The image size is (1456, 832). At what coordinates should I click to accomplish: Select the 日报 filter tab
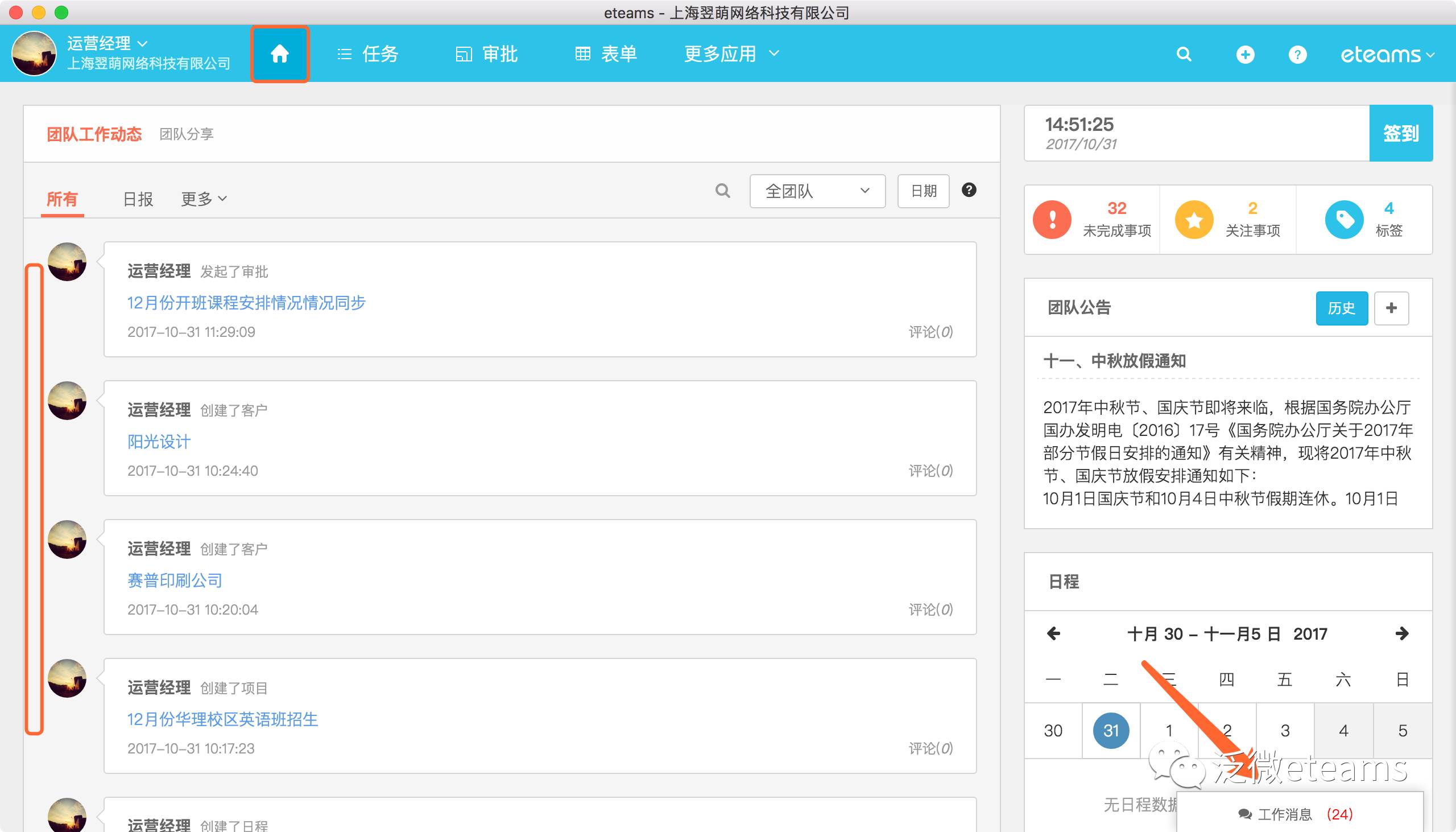138,199
